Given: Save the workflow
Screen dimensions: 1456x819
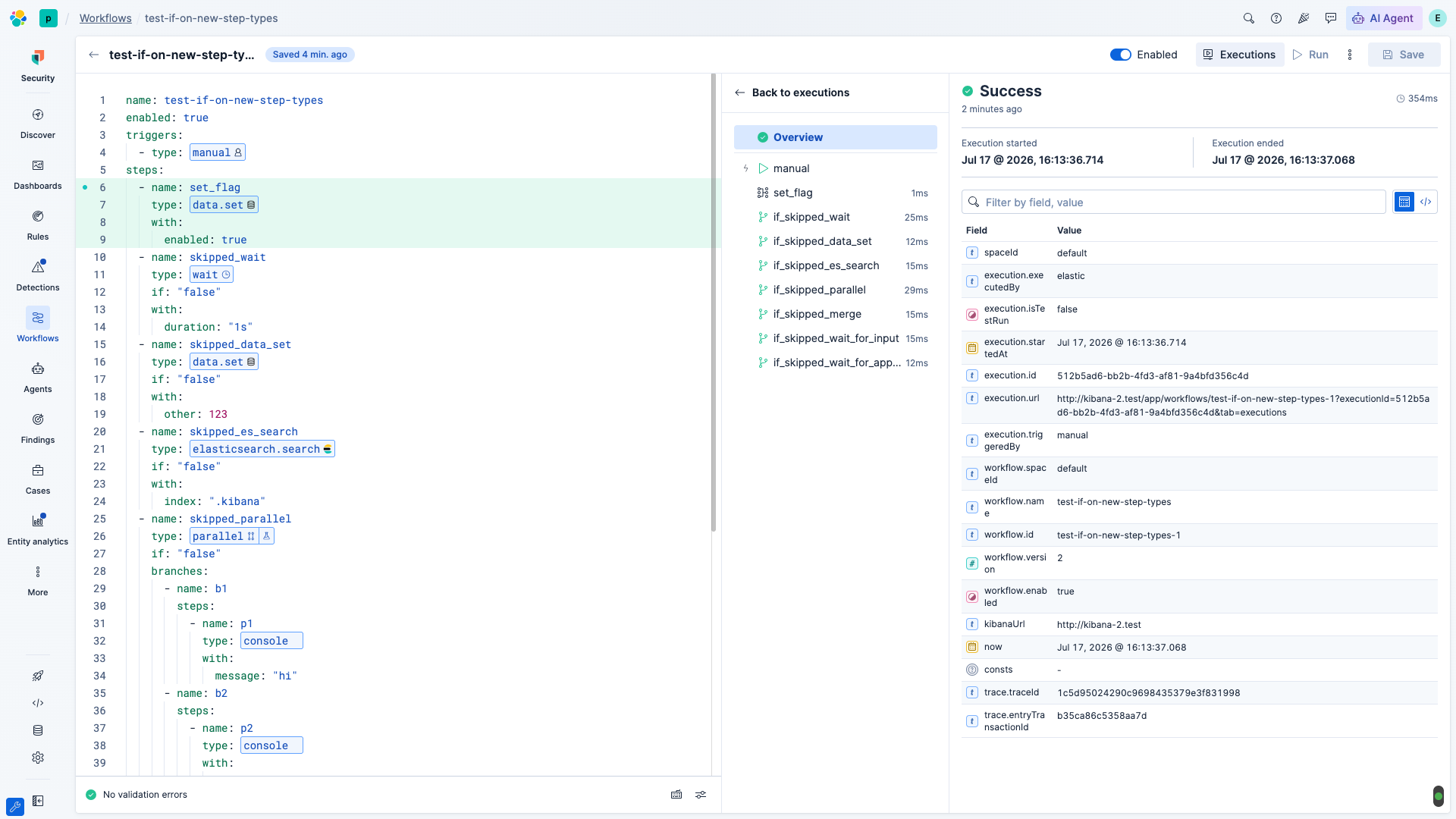Looking at the screenshot, I should [x=1404, y=55].
